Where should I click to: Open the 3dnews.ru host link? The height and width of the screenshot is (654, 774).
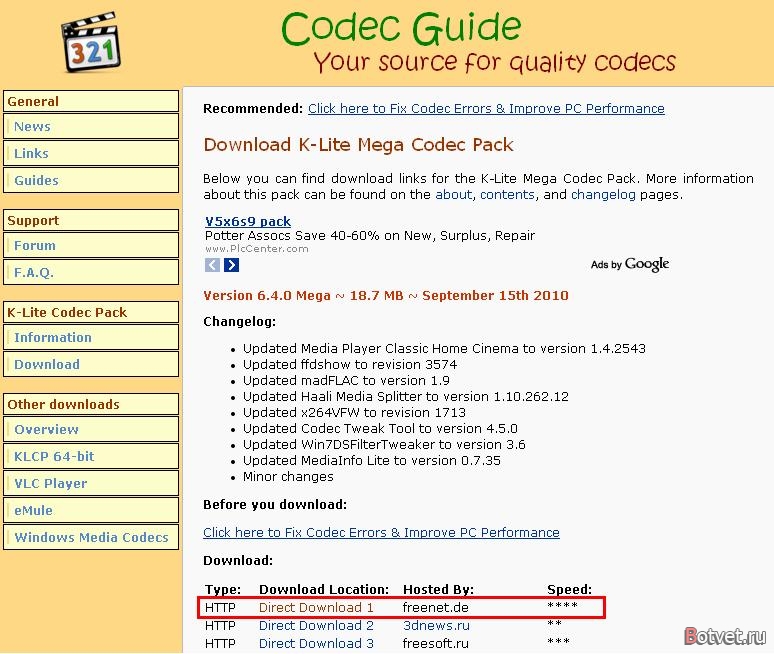click(x=436, y=625)
